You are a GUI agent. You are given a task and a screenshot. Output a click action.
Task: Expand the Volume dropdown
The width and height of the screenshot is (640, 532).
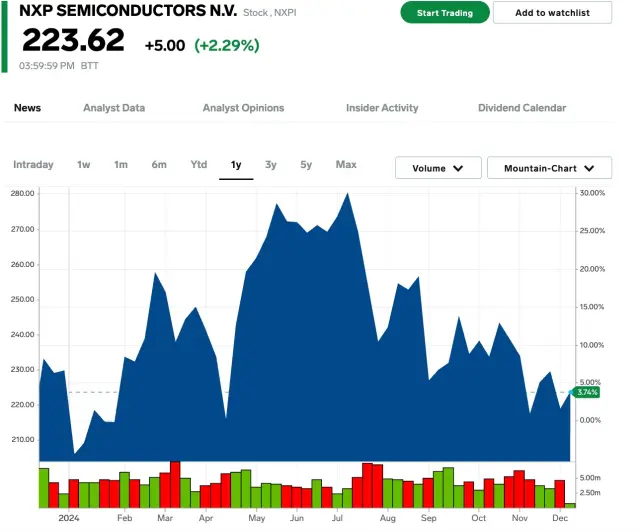point(438,169)
